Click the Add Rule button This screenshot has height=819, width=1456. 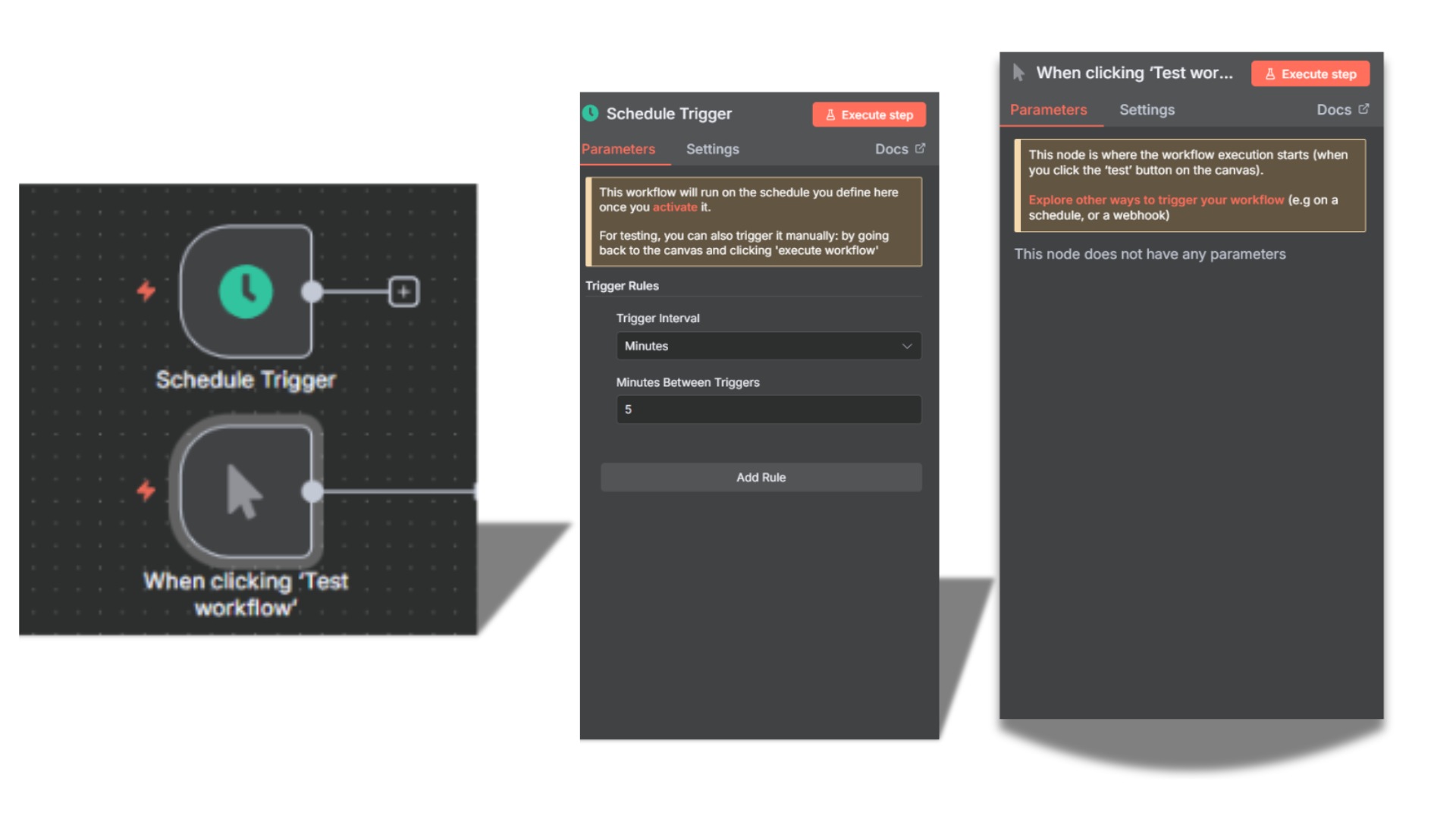tap(761, 477)
